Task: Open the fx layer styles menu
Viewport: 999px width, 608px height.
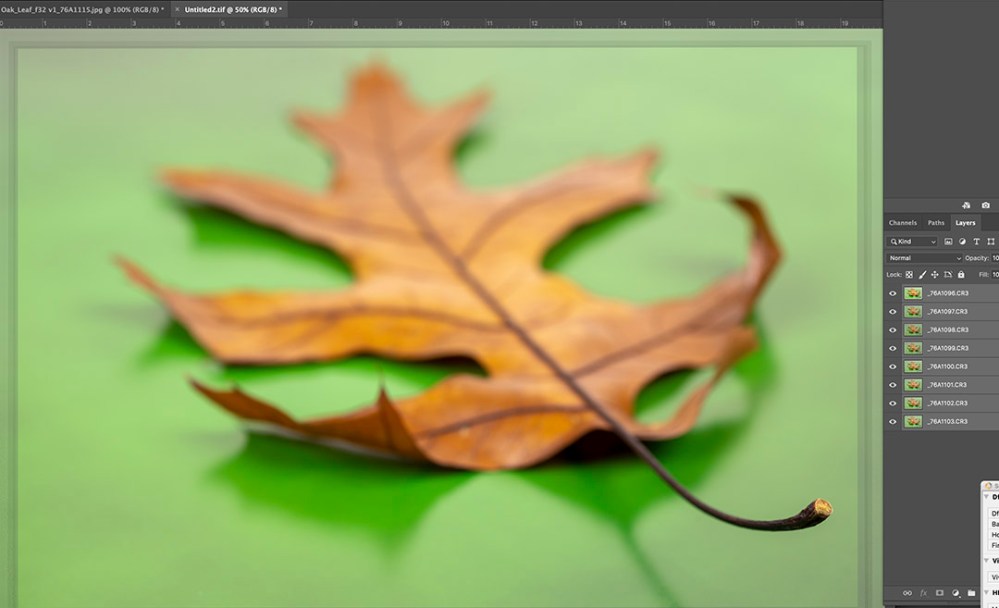Action: point(923,593)
